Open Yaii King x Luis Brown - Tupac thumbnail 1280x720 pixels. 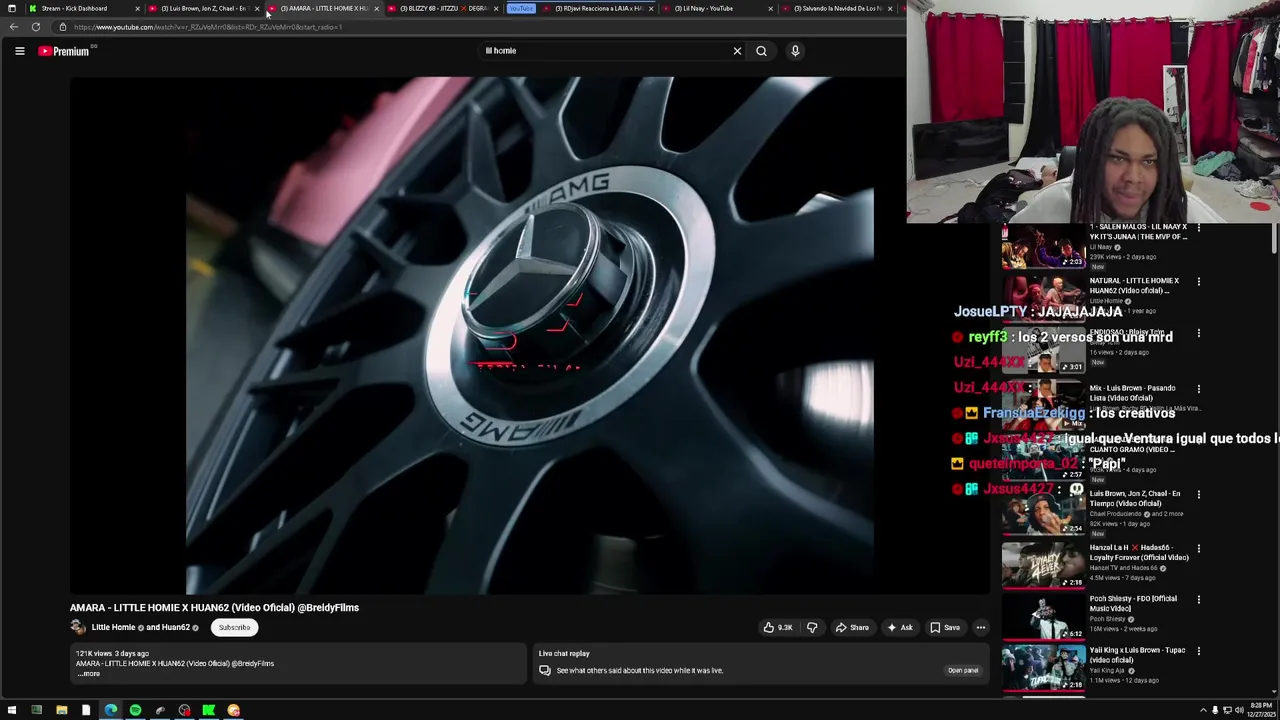point(1043,670)
